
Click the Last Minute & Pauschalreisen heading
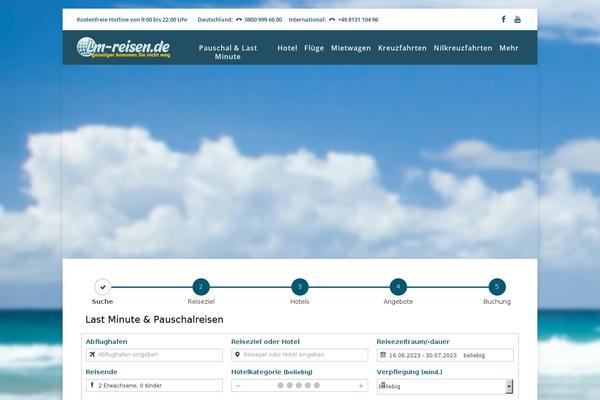[x=154, y=319]
